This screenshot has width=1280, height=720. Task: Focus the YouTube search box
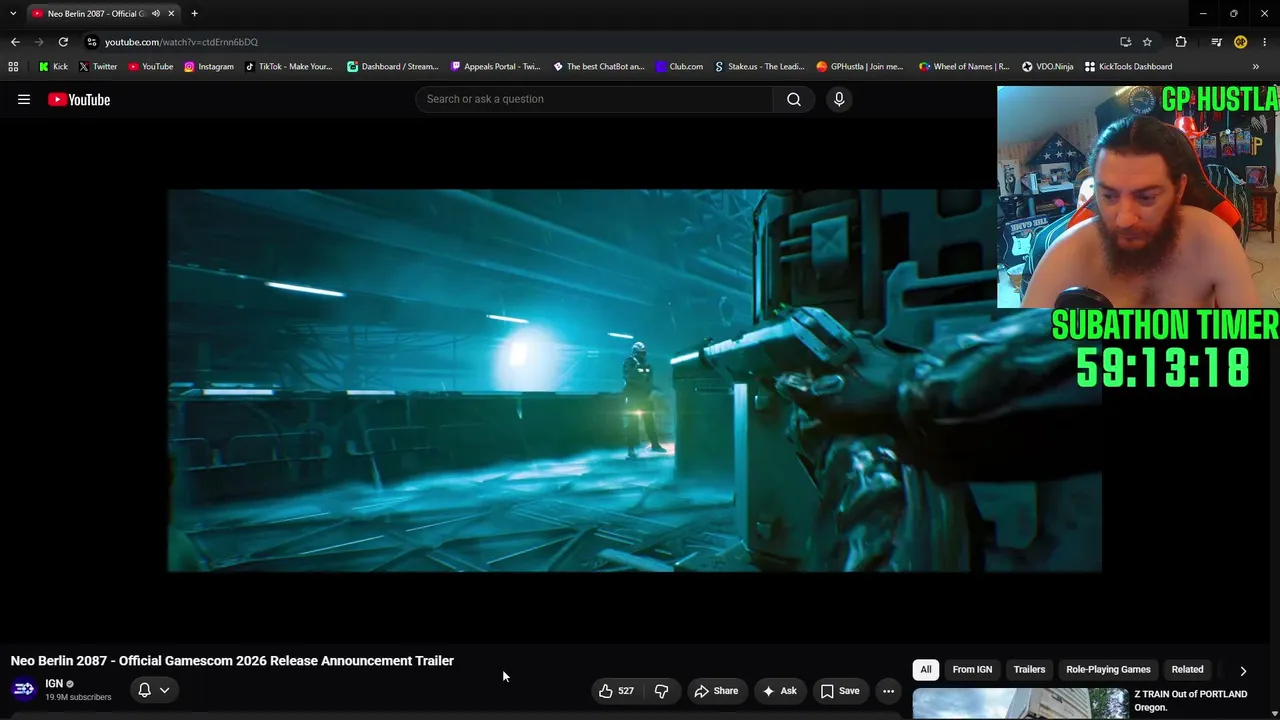coord(594,99)
